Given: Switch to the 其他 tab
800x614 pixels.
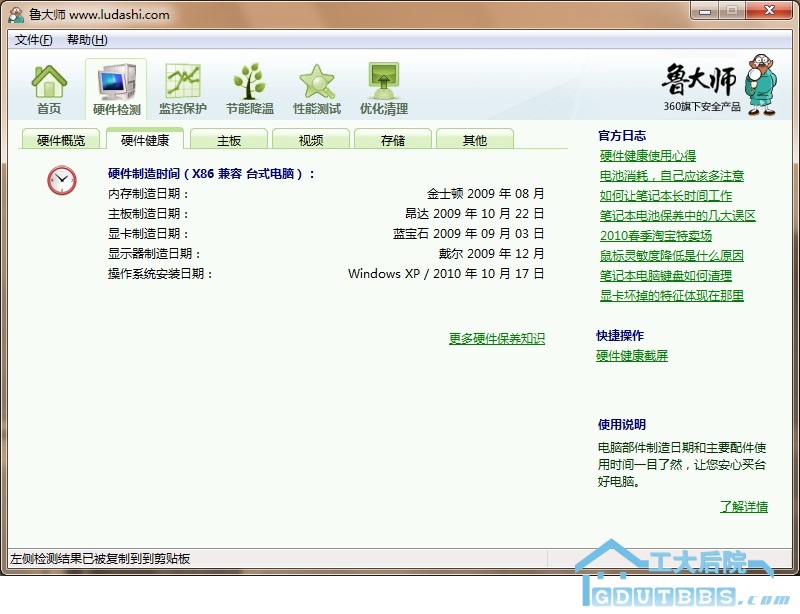Looking at the screenshot, I should [x=475, y=140].
